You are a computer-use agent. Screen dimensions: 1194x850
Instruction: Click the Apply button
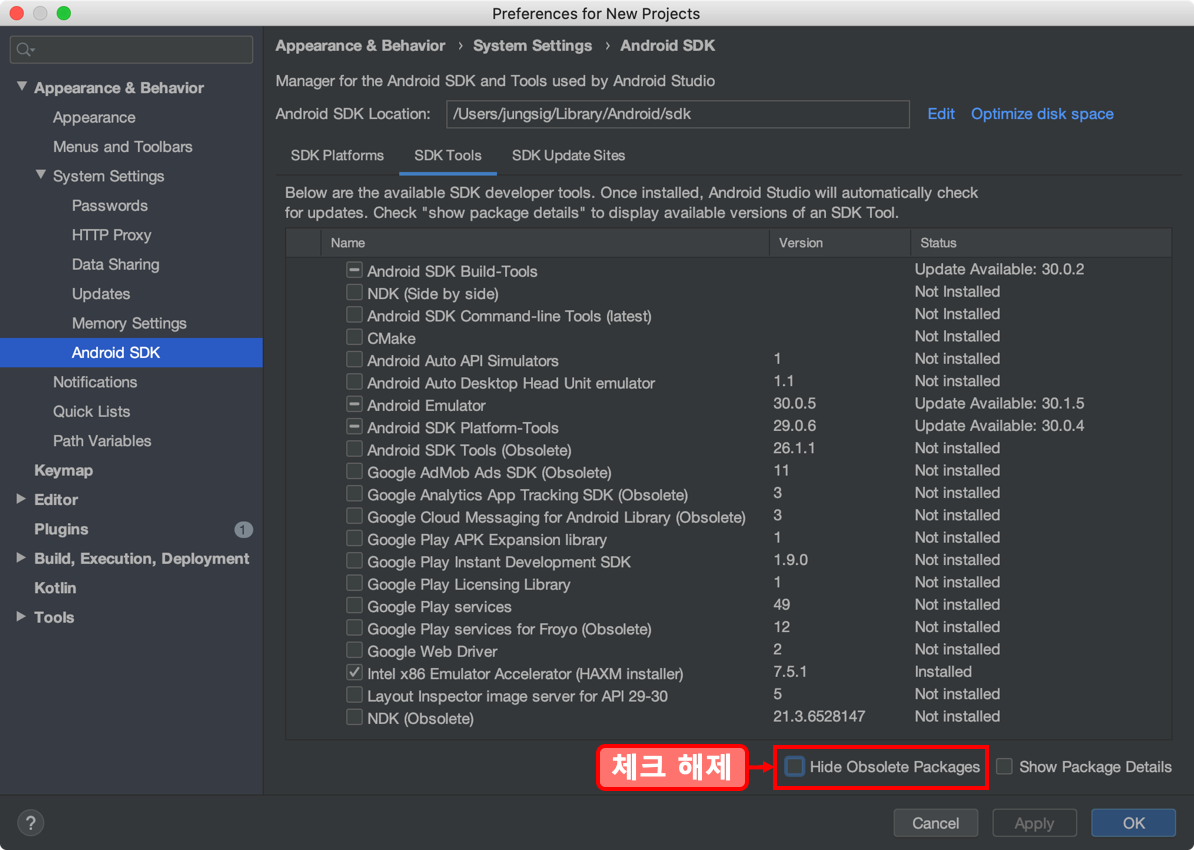point(1034,823)
